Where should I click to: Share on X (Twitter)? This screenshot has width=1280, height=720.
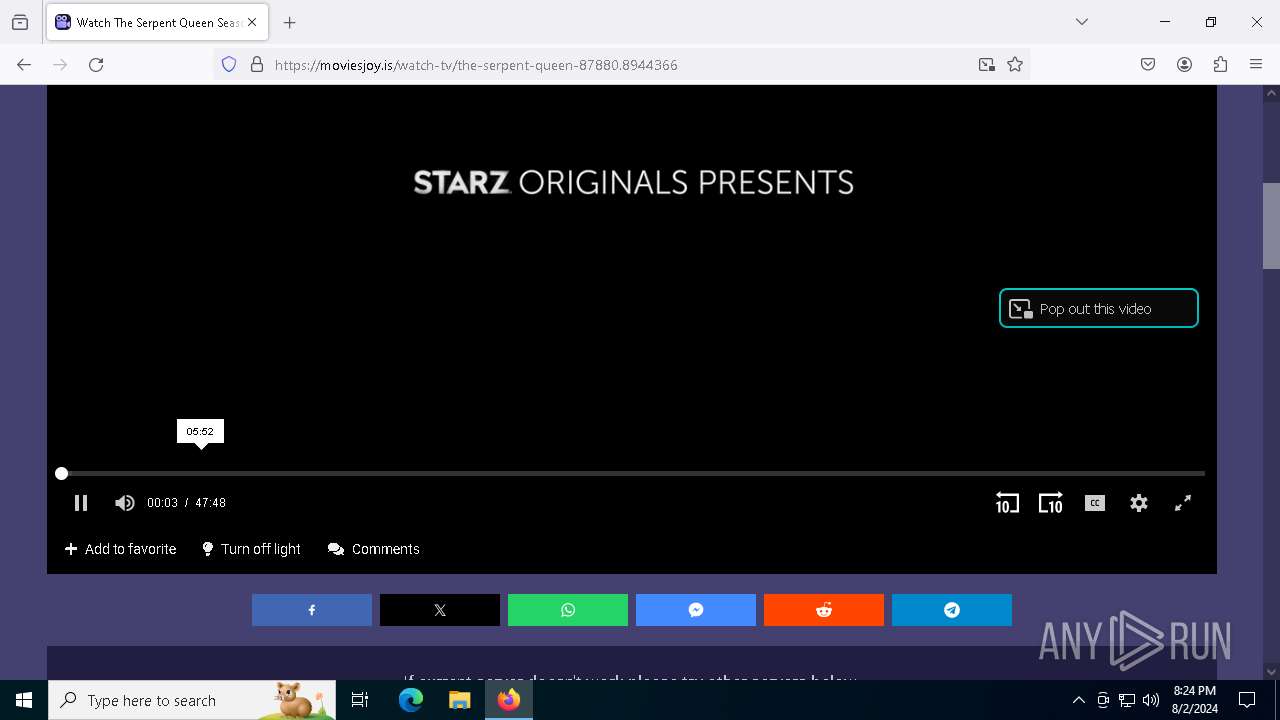440,610
